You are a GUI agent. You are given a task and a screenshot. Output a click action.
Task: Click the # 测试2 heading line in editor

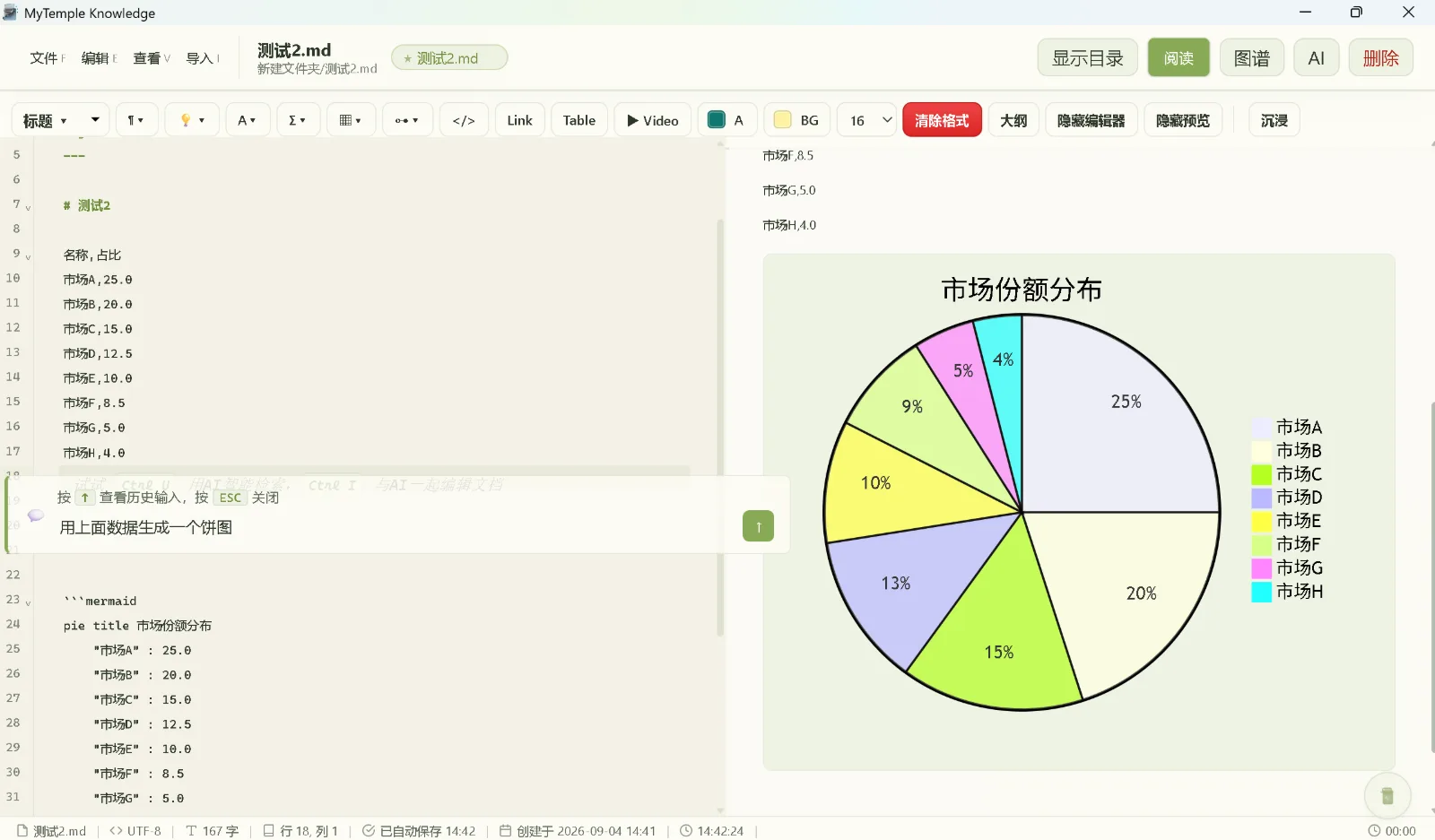[x=87, y=205]
